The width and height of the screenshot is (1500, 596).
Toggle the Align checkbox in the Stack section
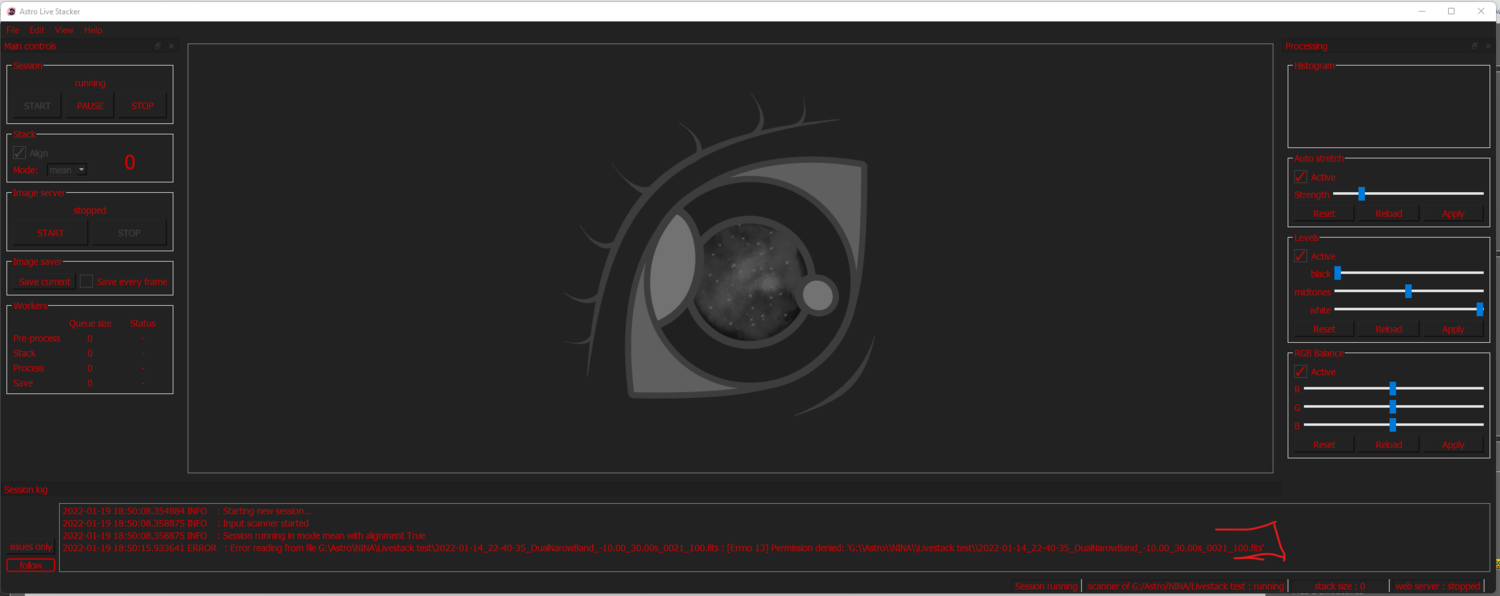pyautogui.click(x=19, y=152)
